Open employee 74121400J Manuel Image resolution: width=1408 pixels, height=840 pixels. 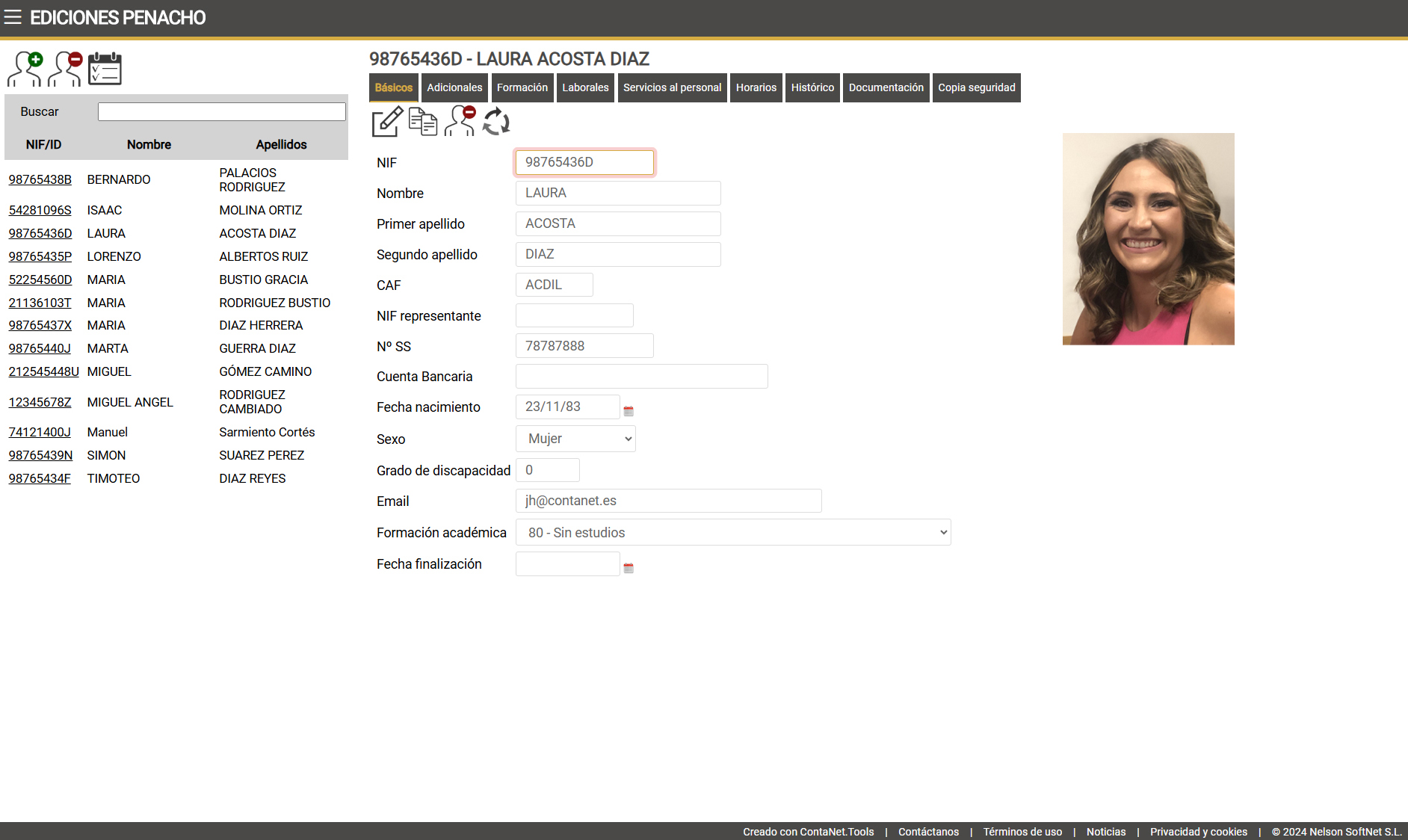coord(40,432)
